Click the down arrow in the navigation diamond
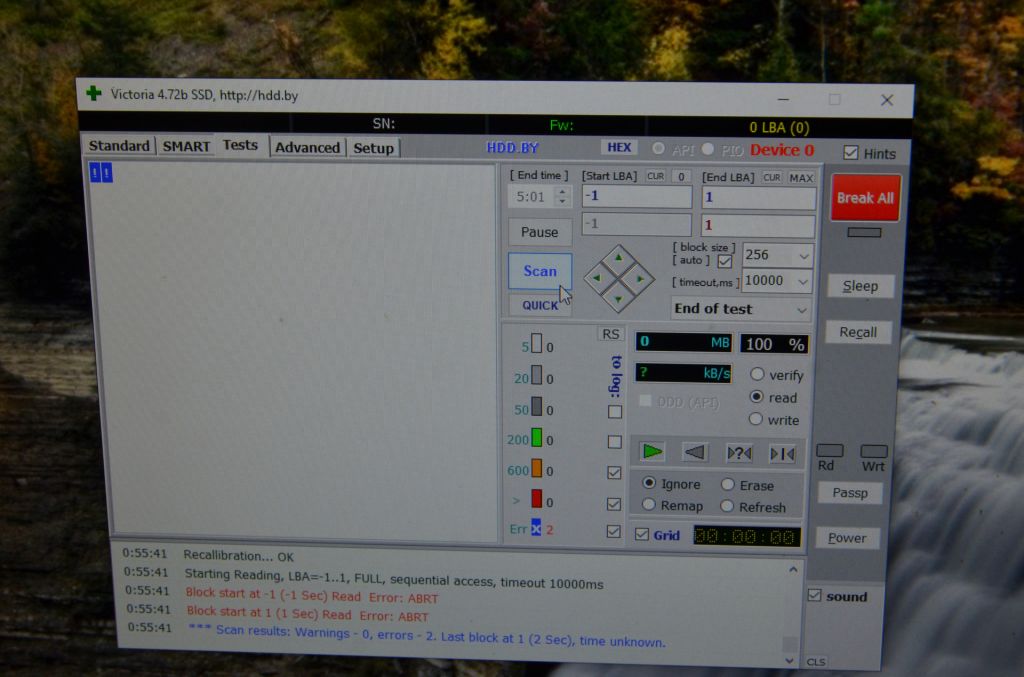Image resolution: width=1024 pixels, height=677 pixels. tap(618, 299)
